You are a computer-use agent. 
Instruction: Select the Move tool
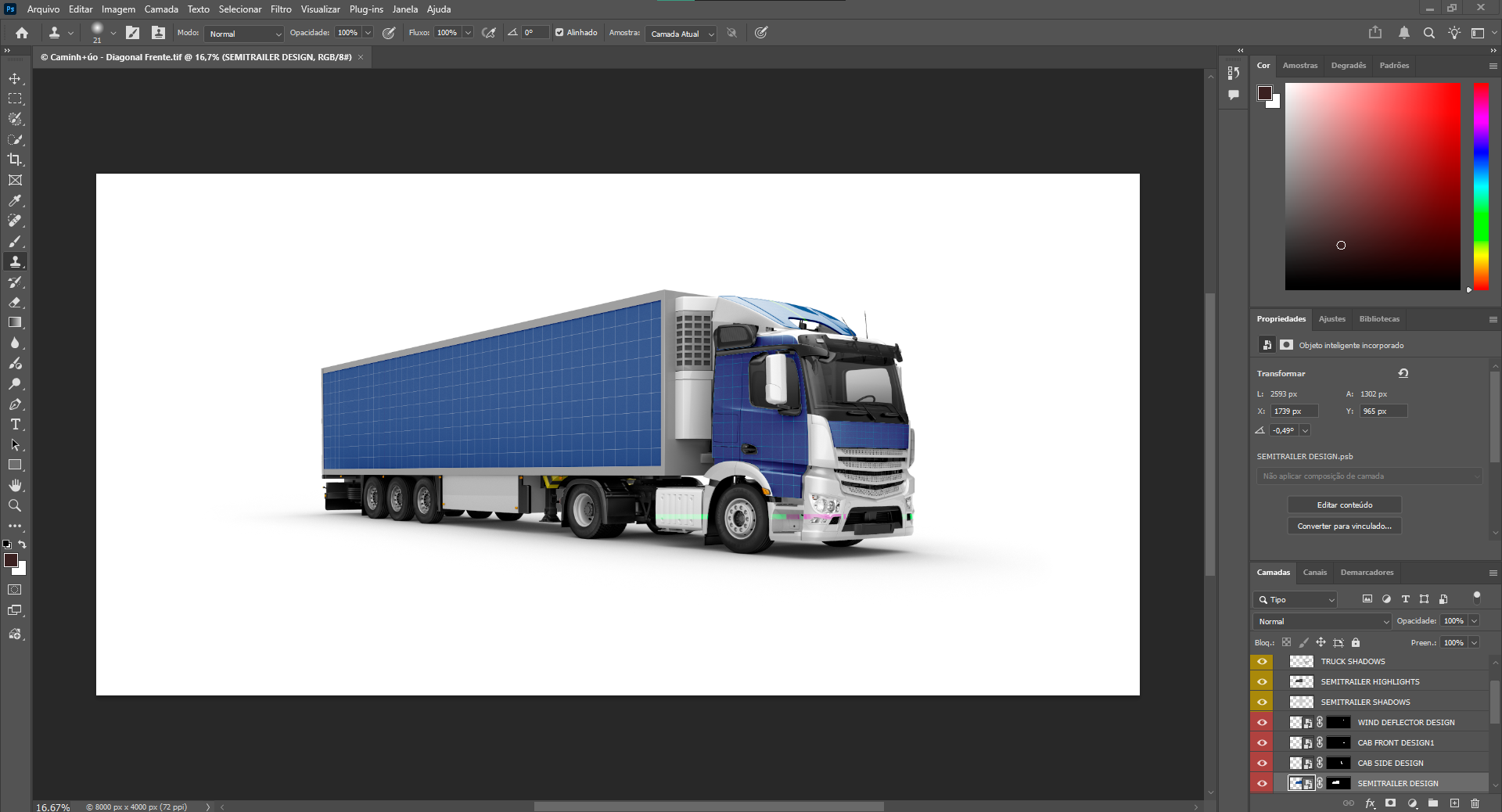click(15, 79)
